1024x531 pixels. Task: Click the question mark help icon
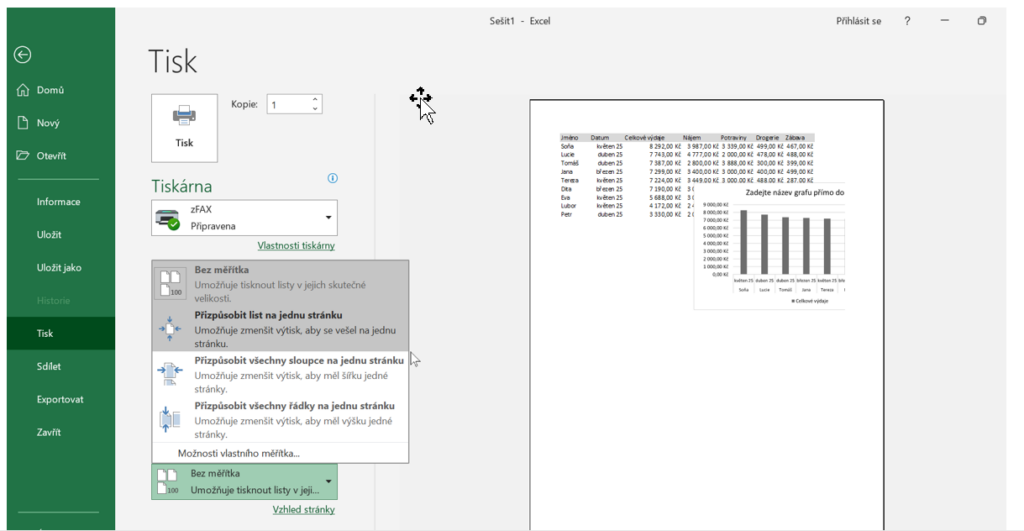[907, 21]
